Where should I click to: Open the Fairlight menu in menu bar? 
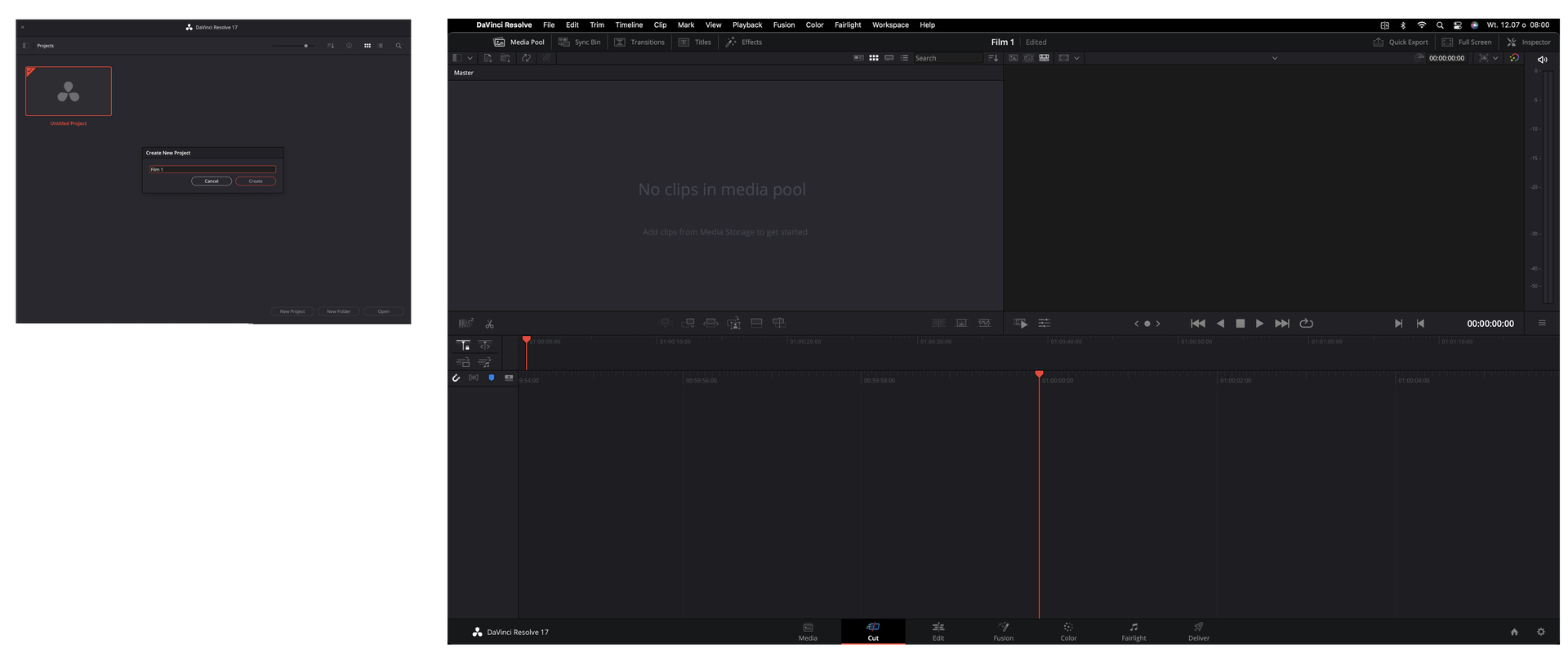pyautogui.click(x=848, y=25)
